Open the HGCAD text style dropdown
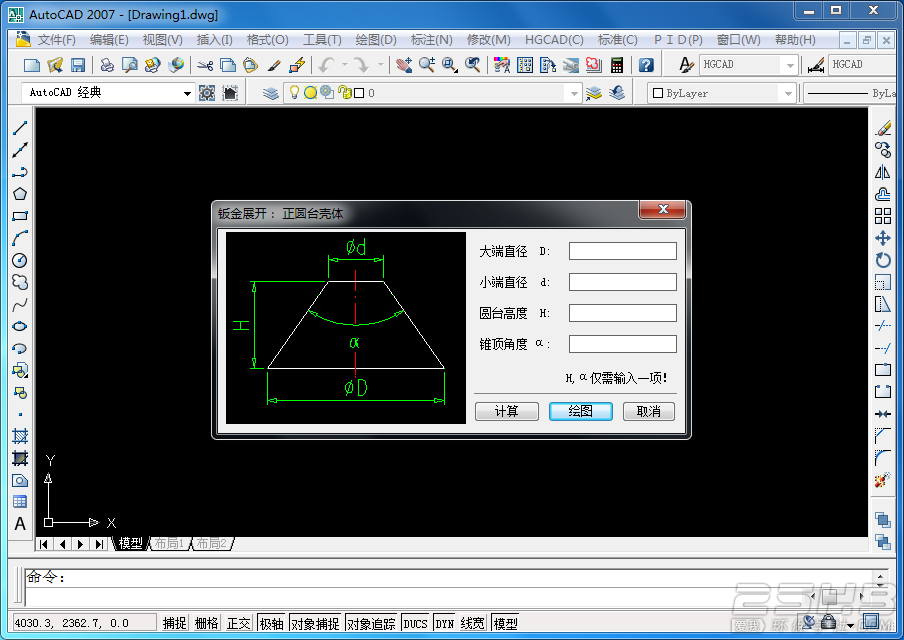This screenshot has height=640, width=904. [790, 65]
